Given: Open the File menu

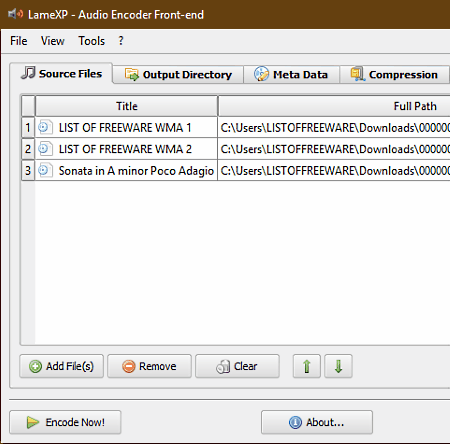Looking at the screenshot, I should click(x=19, y=41).
